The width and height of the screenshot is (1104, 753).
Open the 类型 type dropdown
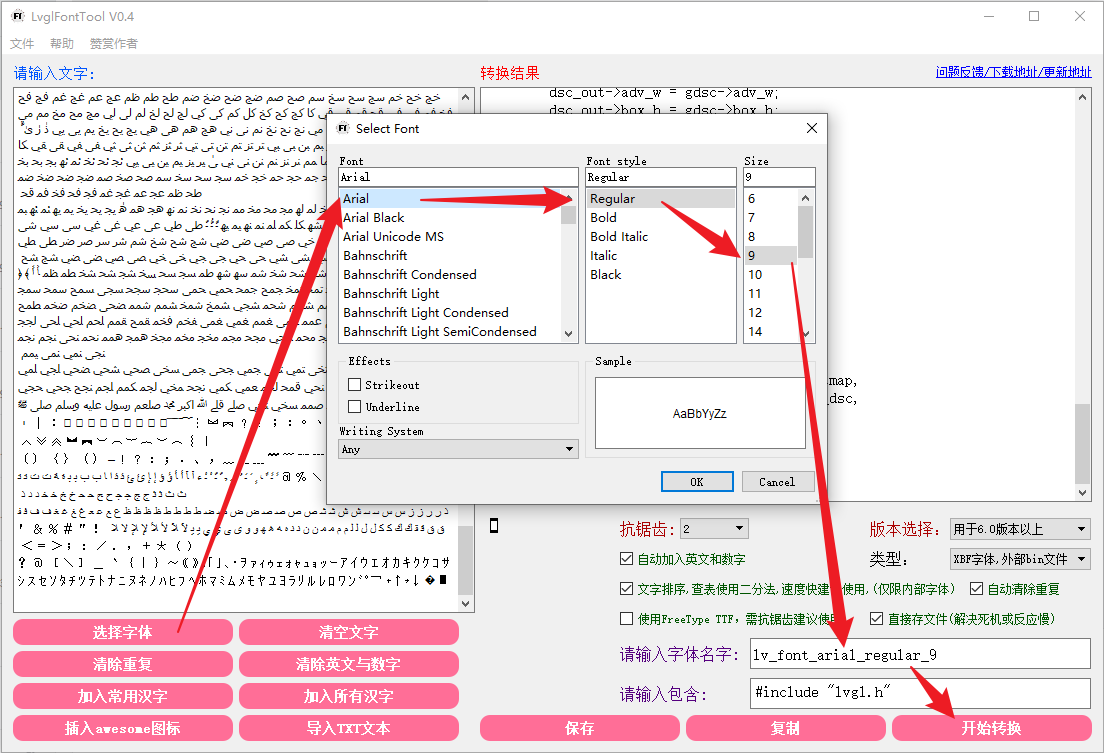(1020, 559)
